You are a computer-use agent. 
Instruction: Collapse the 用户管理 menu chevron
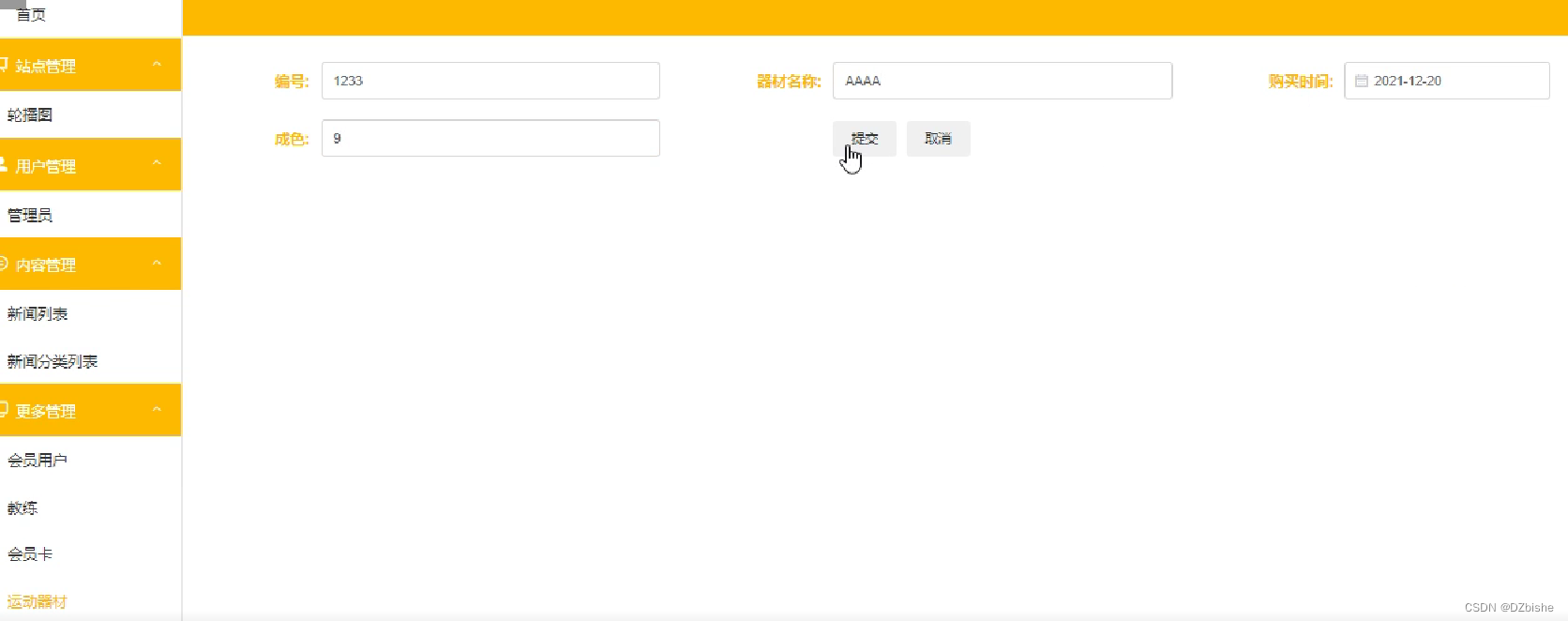(x=157, y=164)
